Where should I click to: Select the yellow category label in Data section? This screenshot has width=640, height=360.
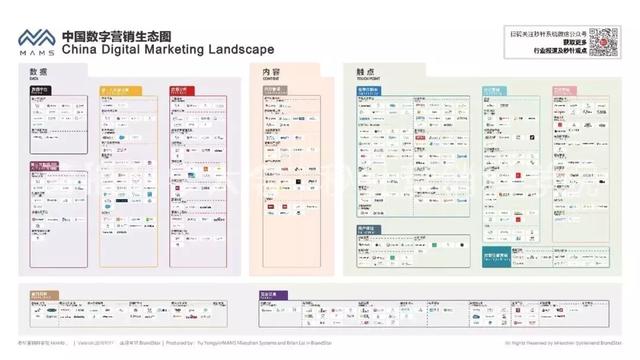(121, 91)
